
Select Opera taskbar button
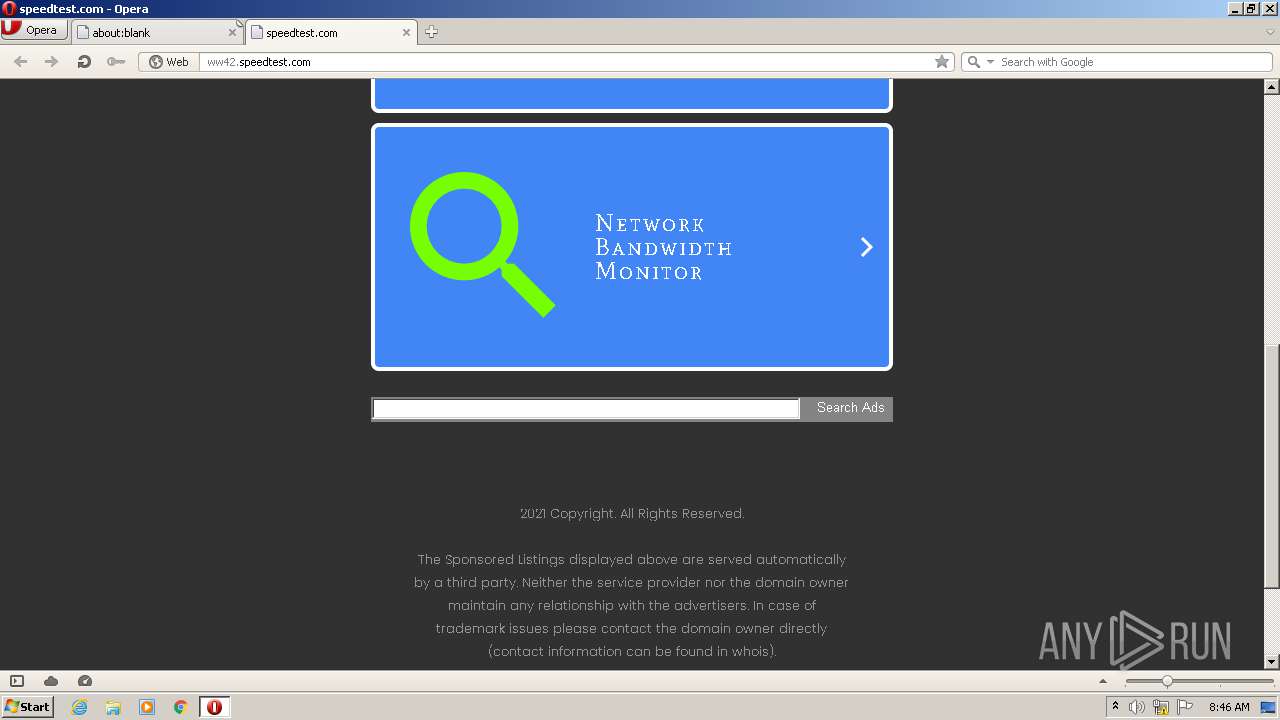[214, 707]
